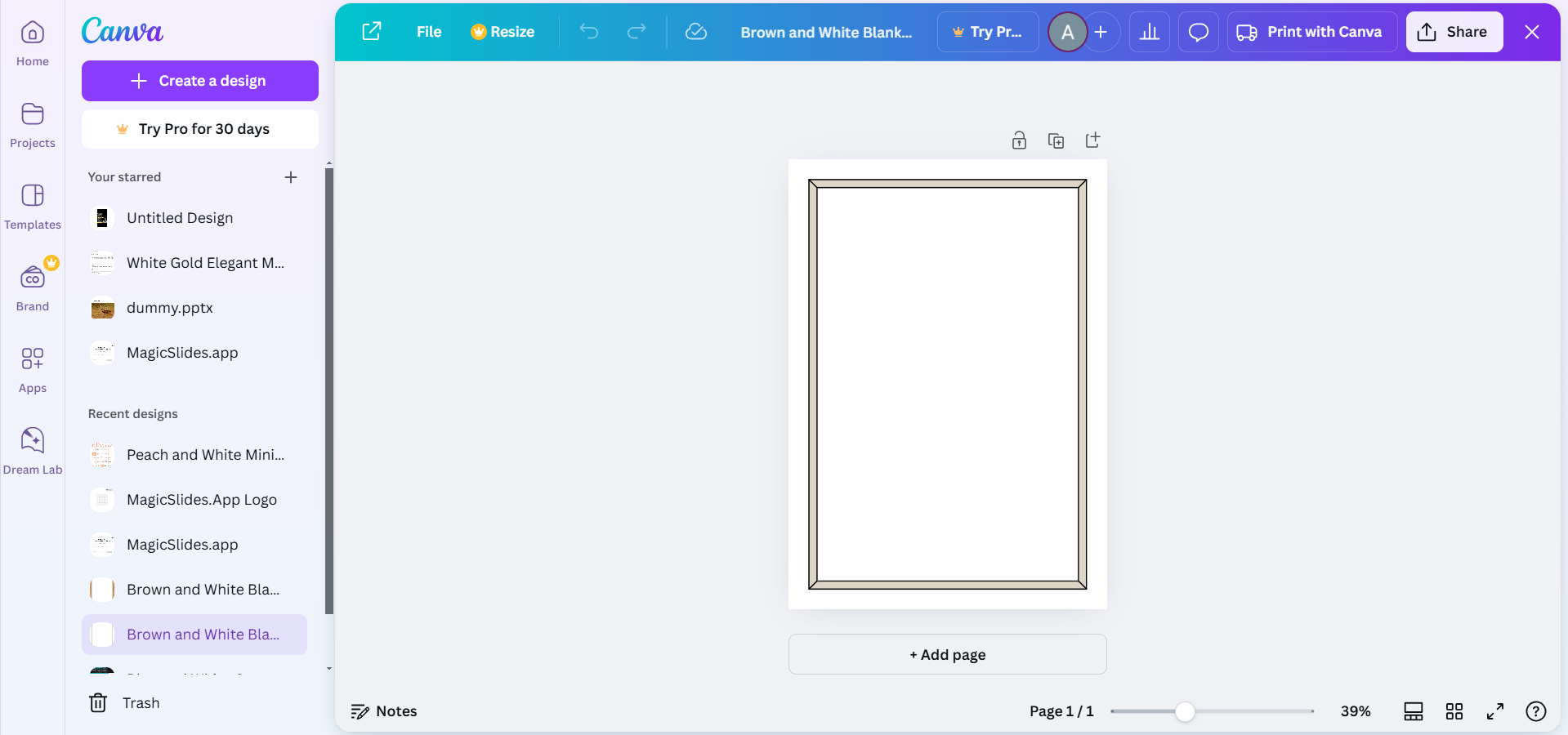Click the Your starred heading

click(124, 177)
